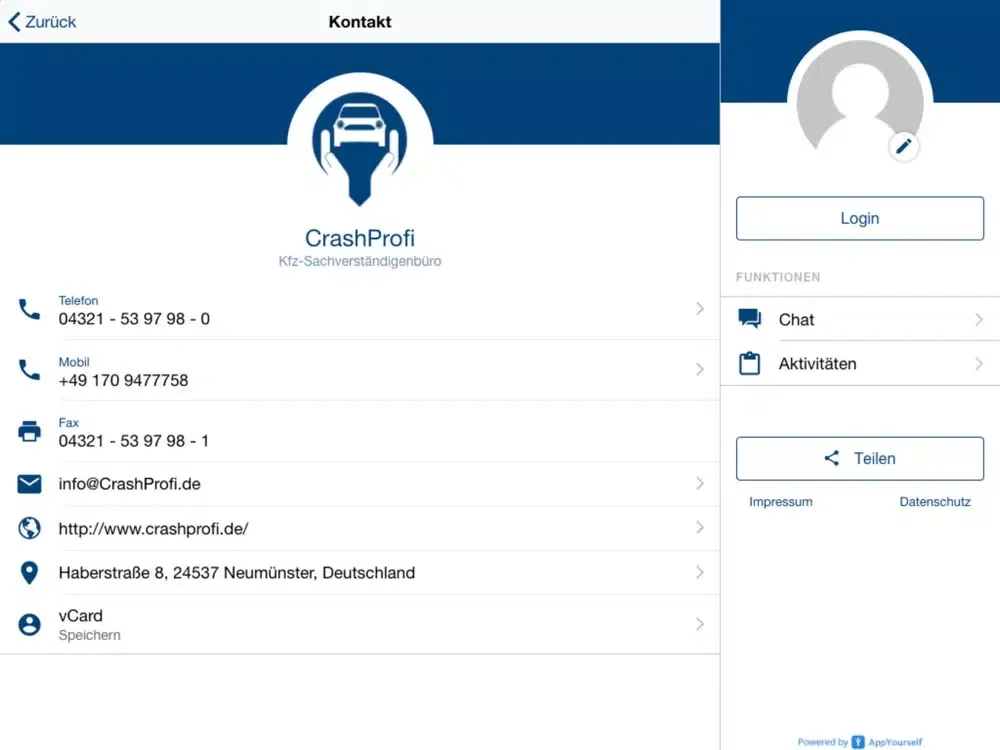Open the Aktivitäten function
This screenshot has height=750, width=1000.
[x=860, y=364]
